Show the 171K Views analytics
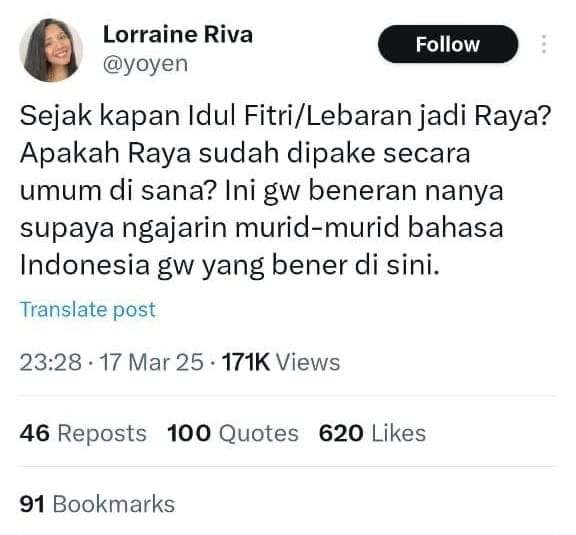Viewport: 576px width, 535px height. point(281,362)
